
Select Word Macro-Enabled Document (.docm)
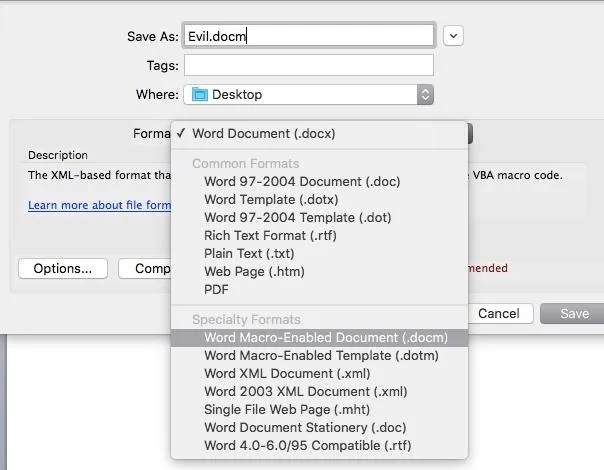coord(319,337)
